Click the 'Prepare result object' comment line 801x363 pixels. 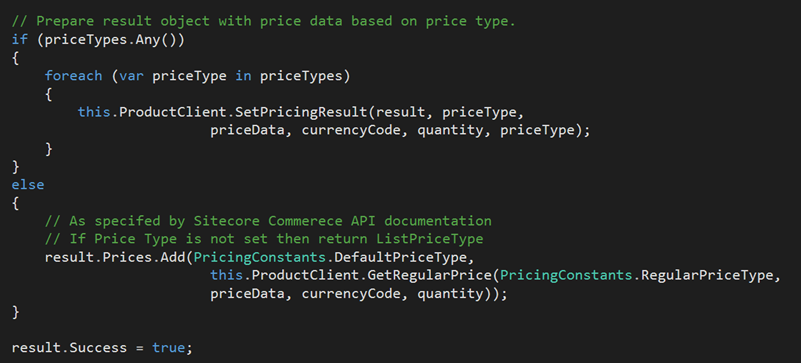pos(264,22)
